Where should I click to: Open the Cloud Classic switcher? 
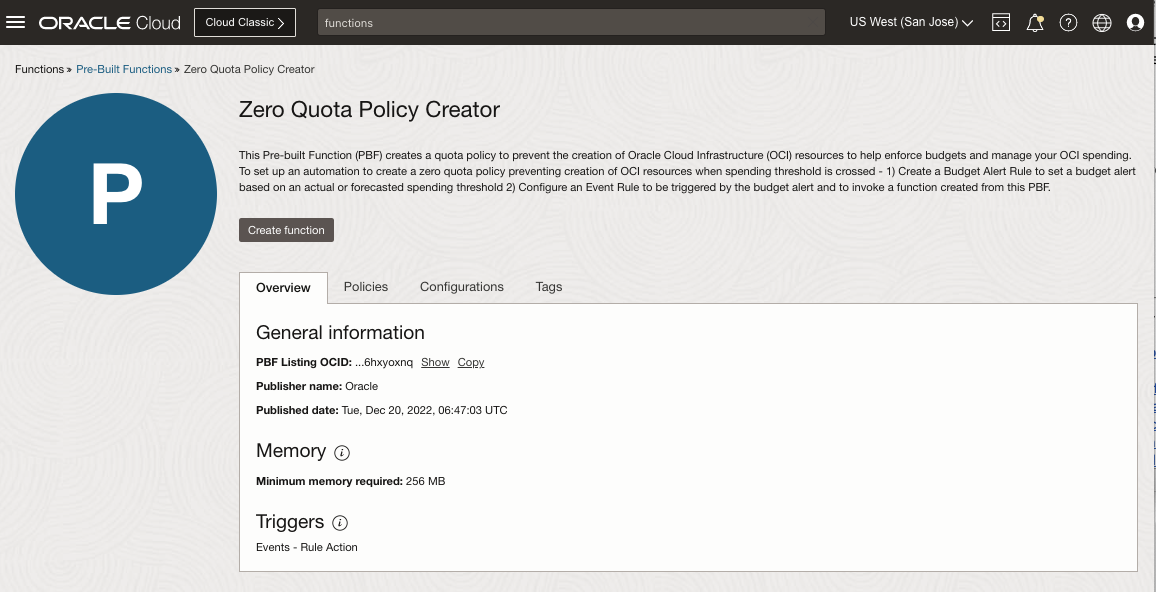point(244,21)
